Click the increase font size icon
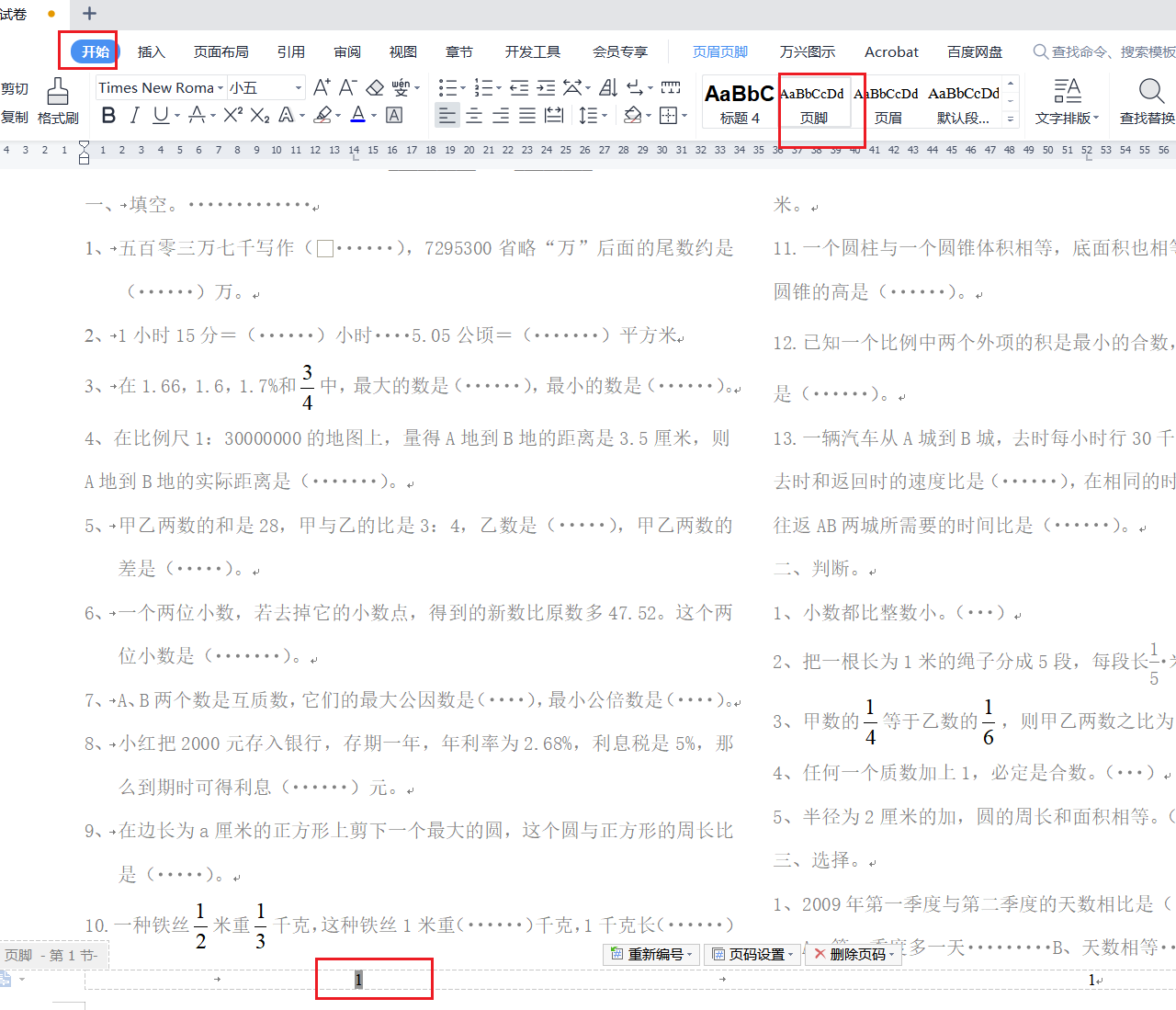Viewport: 1176px width, 1010px height. click(322, 87)
